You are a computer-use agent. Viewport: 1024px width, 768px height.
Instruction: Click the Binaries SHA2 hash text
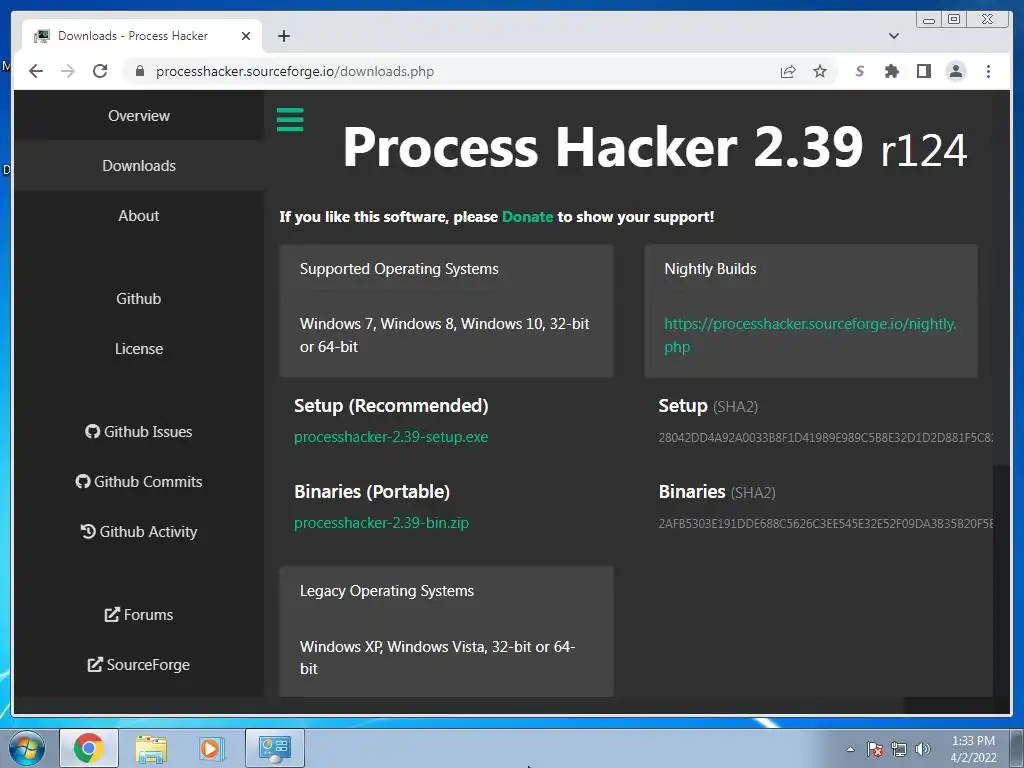pyautogui.click(x=825, y=524)
